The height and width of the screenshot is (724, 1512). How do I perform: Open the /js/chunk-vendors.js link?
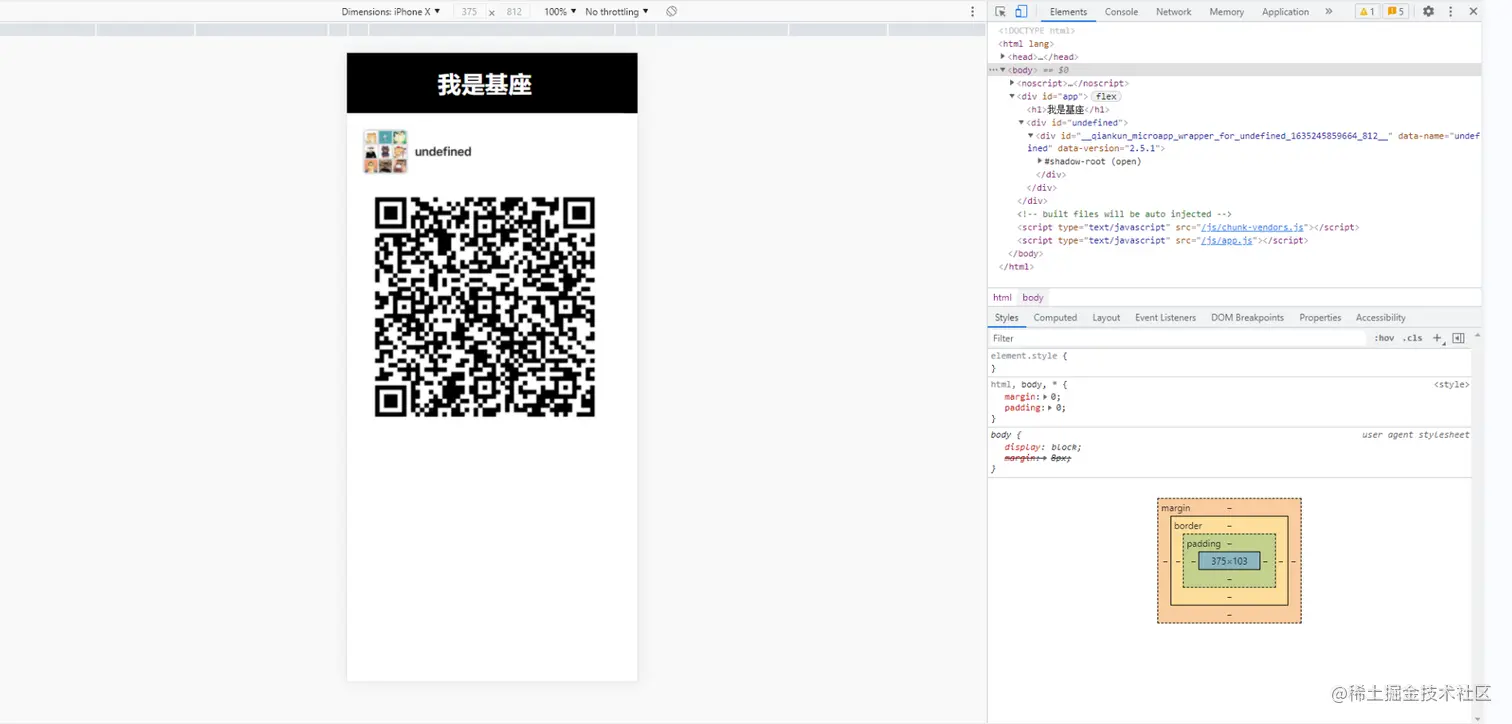1254,227
